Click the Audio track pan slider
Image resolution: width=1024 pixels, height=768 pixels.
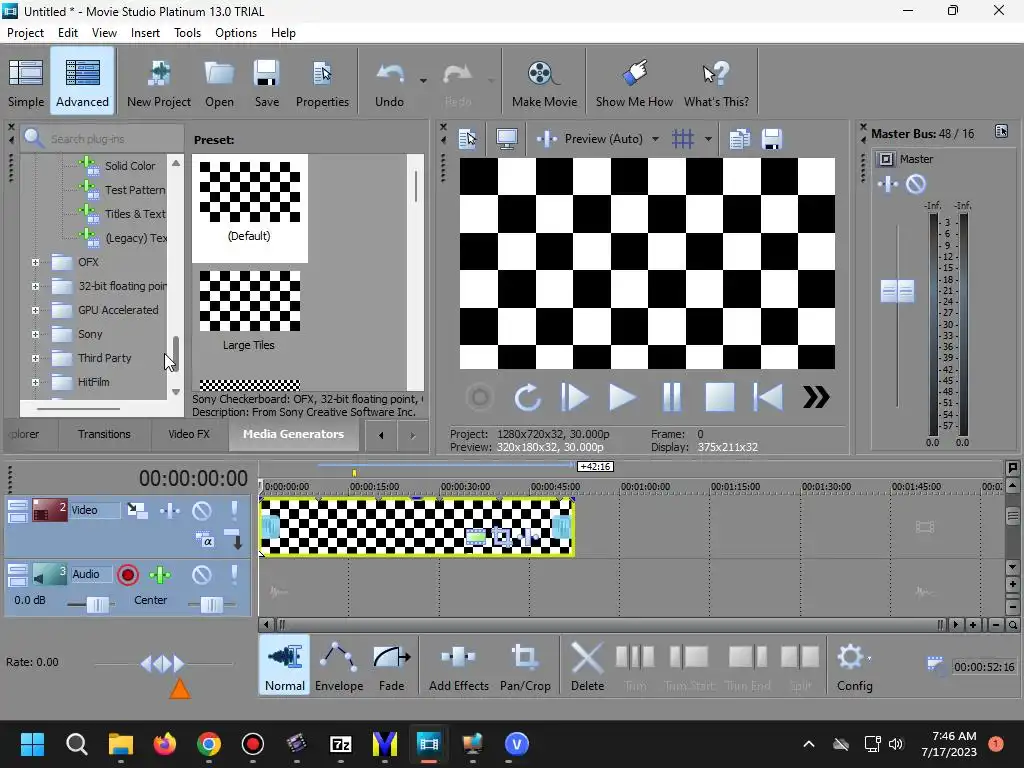click(x=211, y=605)
